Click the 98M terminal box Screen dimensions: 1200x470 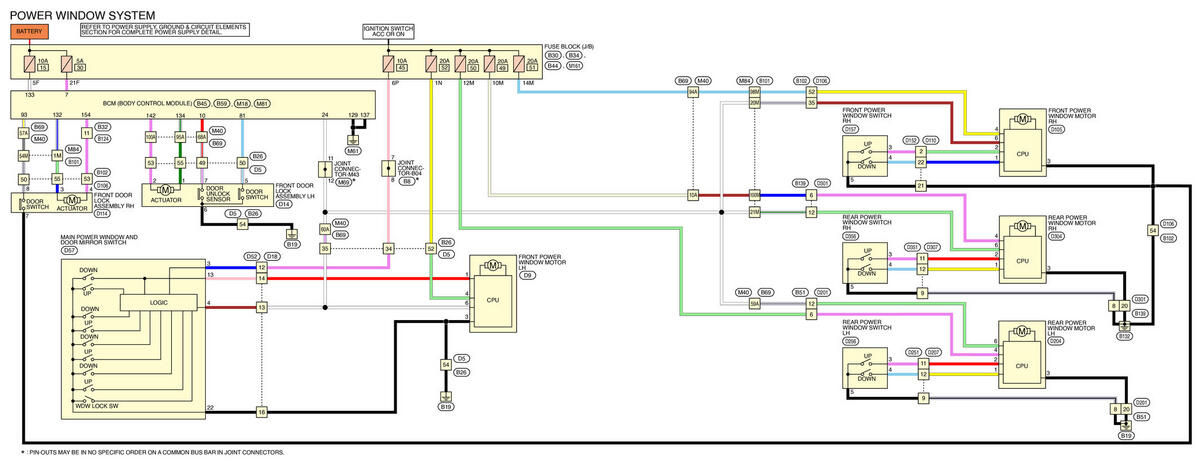[755, 90]
